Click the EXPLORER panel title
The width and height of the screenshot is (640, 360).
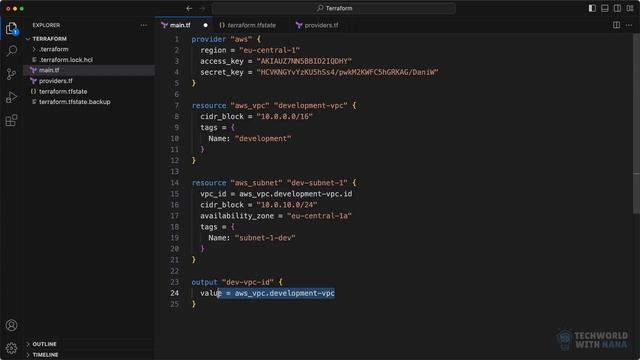coord(46,25)
